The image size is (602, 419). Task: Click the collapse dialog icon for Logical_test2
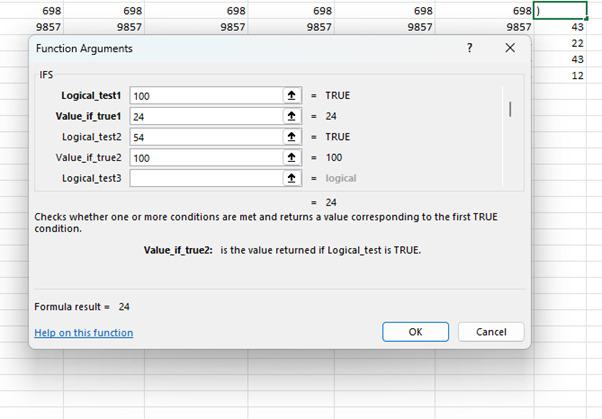292,137
